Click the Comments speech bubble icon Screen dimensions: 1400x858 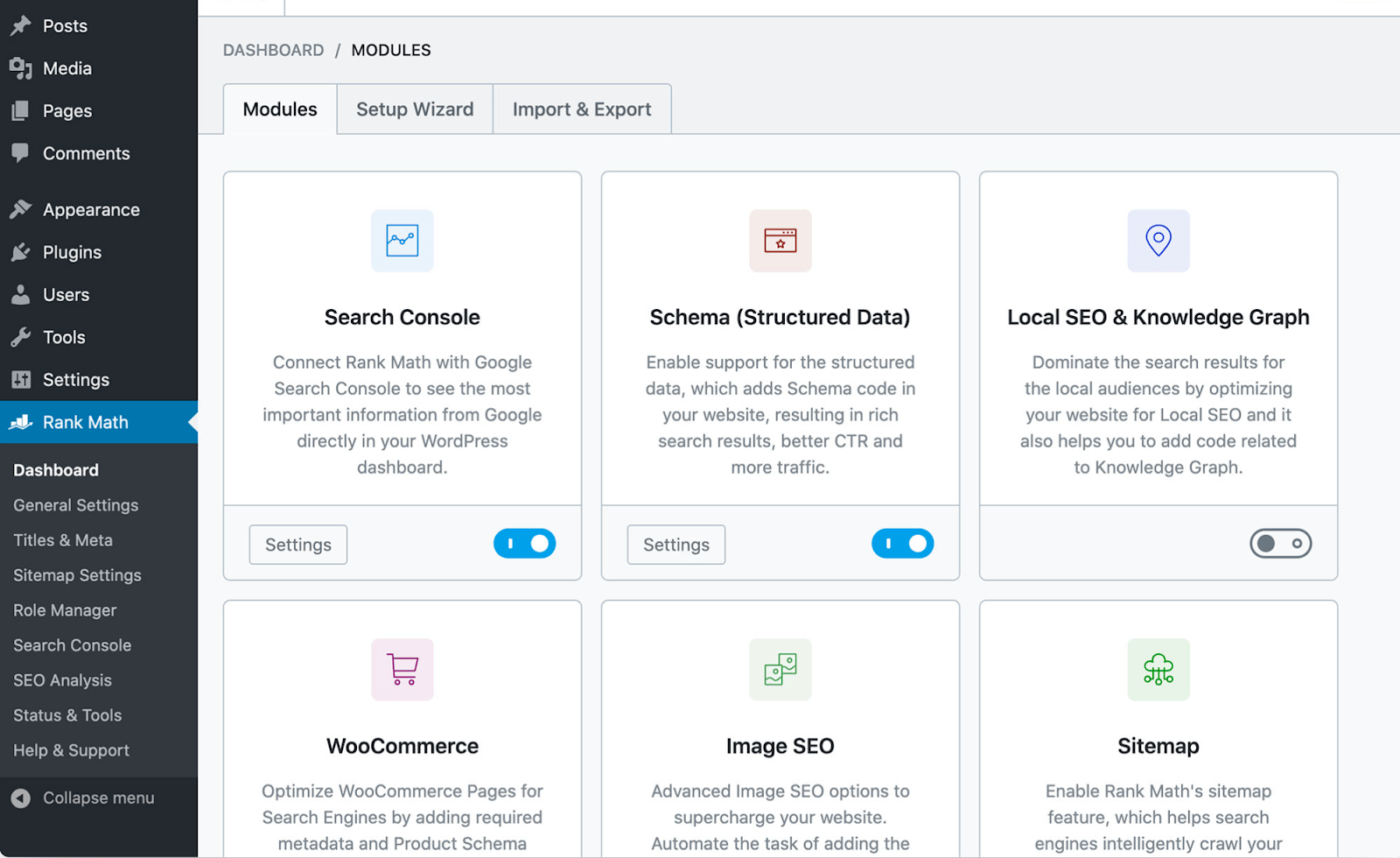[20, 152]
